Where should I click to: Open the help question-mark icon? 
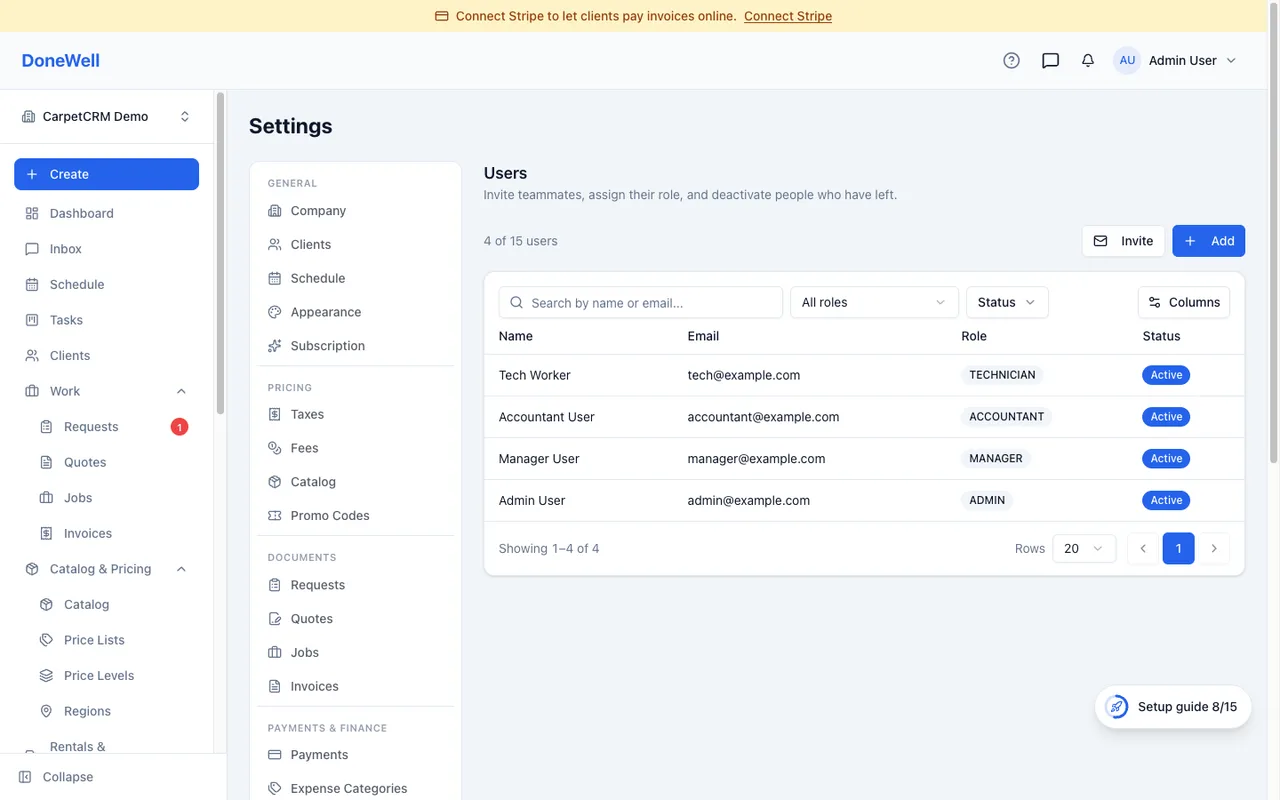(x=1011, y=60)
